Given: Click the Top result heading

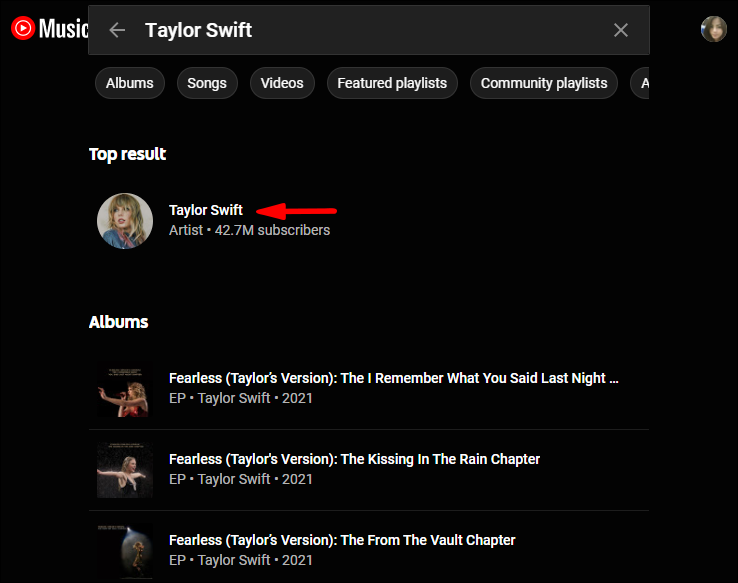Looking at the screenshot, I should [128, 154].
